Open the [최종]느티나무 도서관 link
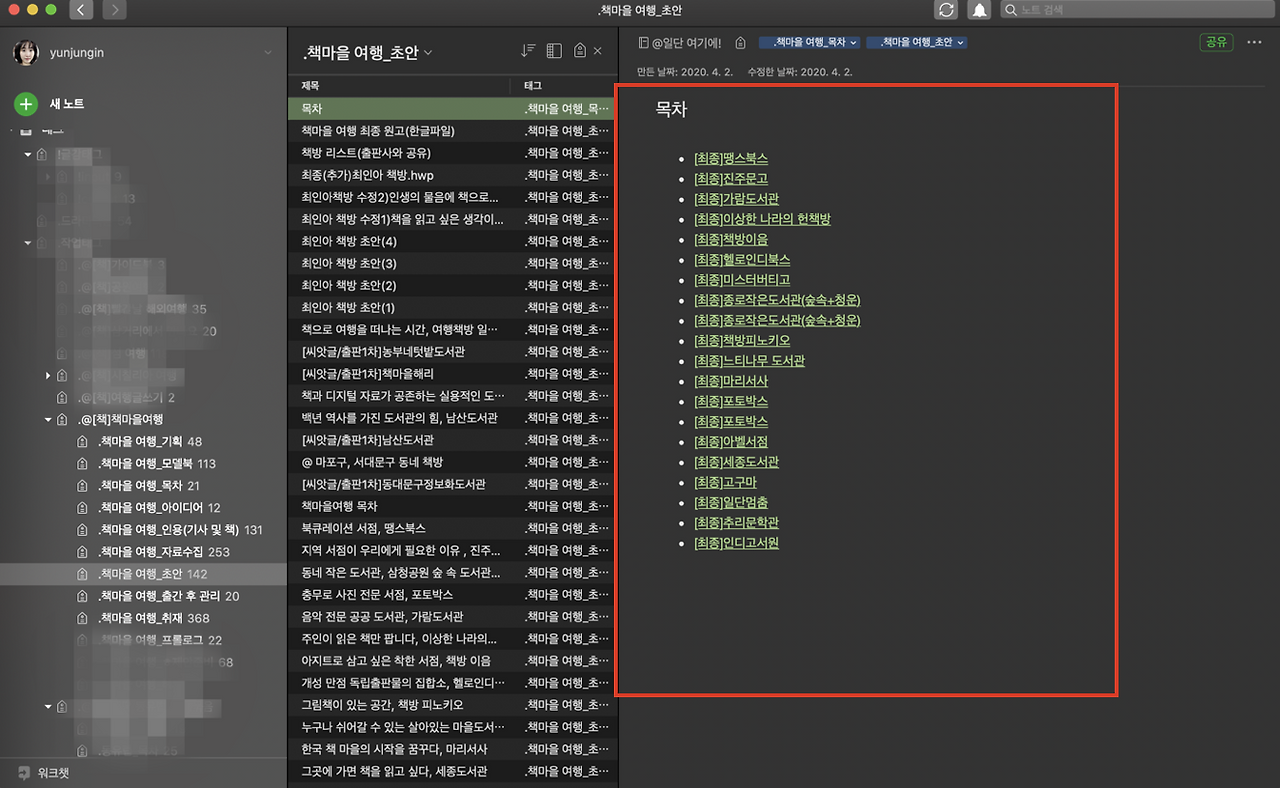 pyautogui.click(x=749, y=360)
